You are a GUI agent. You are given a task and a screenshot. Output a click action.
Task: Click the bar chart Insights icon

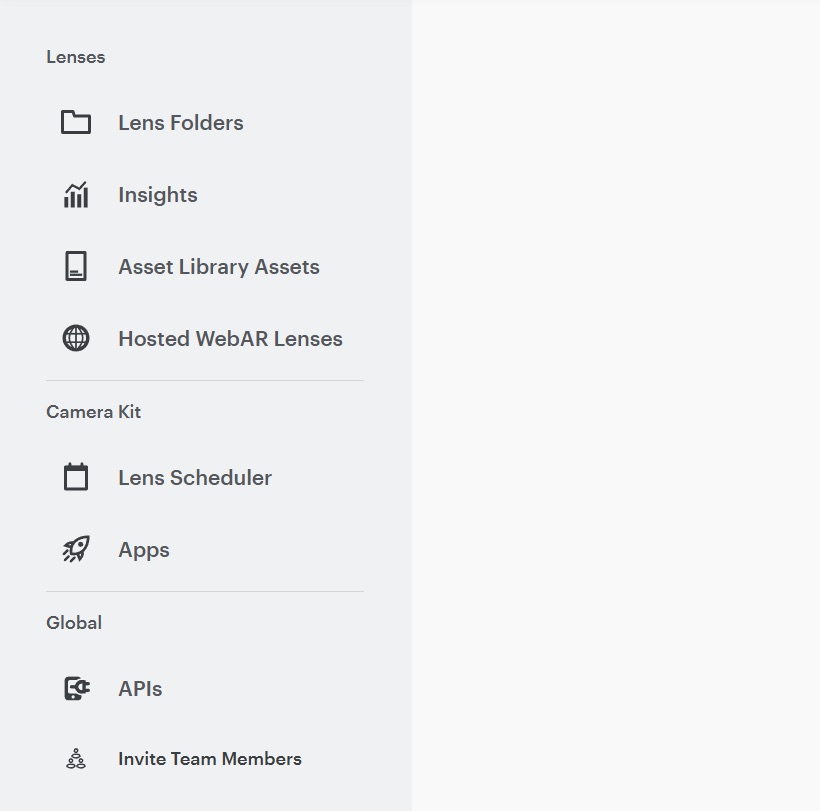pyautogui.click(x=76, y=195)
